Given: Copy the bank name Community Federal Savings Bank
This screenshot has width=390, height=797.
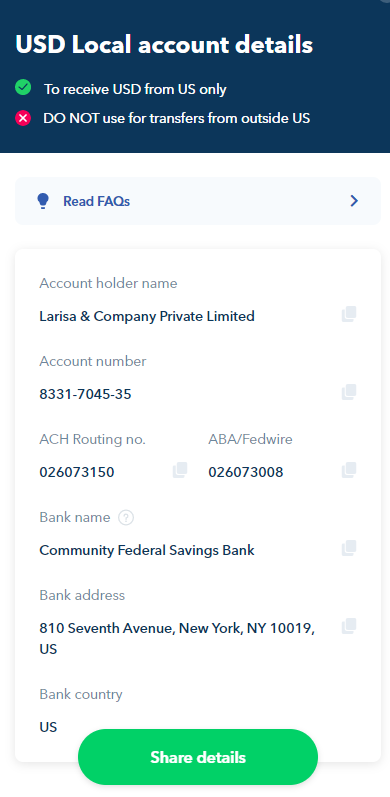Looking at the screenshot, I should 349,548.
